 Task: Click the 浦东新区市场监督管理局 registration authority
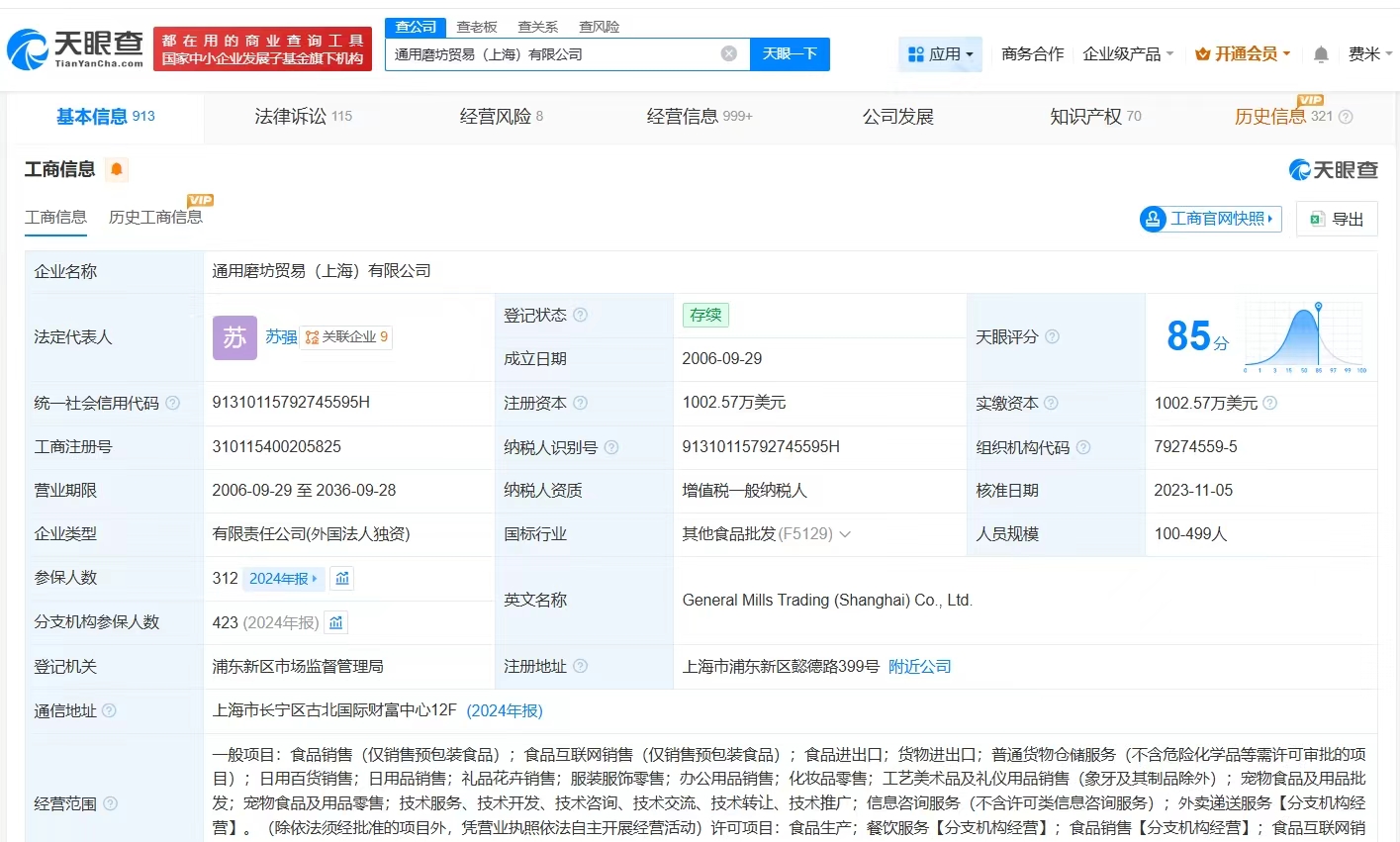298,667
